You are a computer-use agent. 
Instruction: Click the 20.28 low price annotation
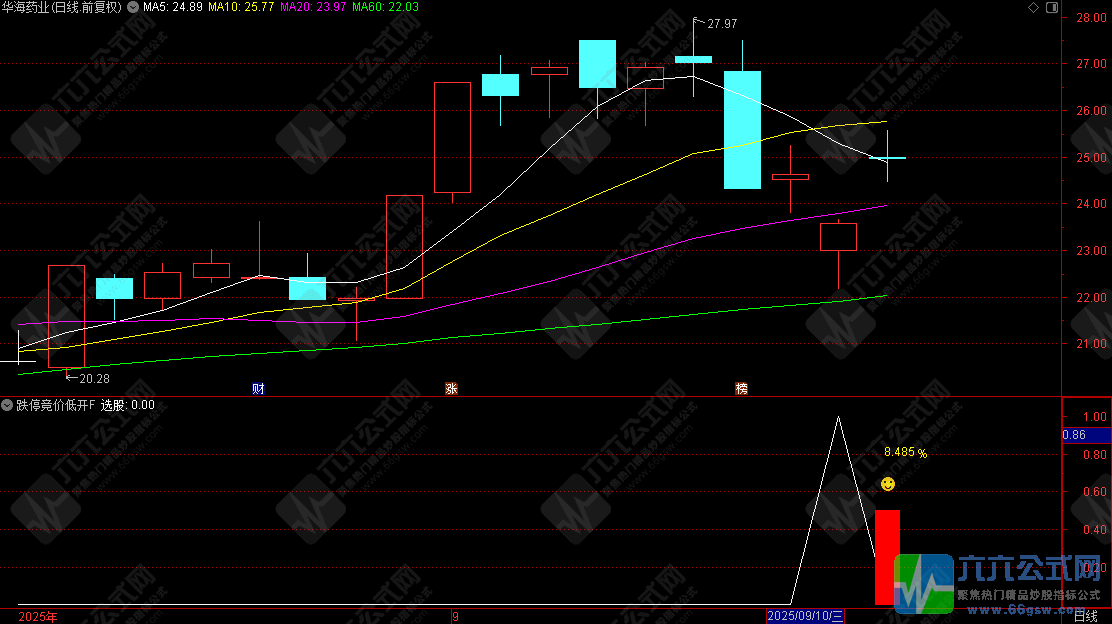point(94,378)
